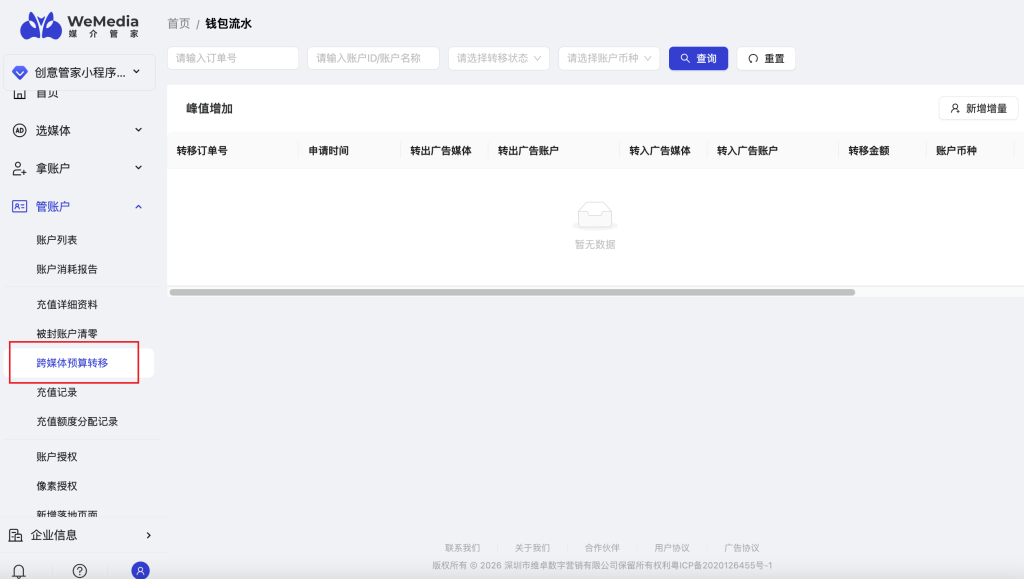Select 充值记录 menu item
Image resolution: width=1024 pixels, height=579 pixels.
click(57, 392)
